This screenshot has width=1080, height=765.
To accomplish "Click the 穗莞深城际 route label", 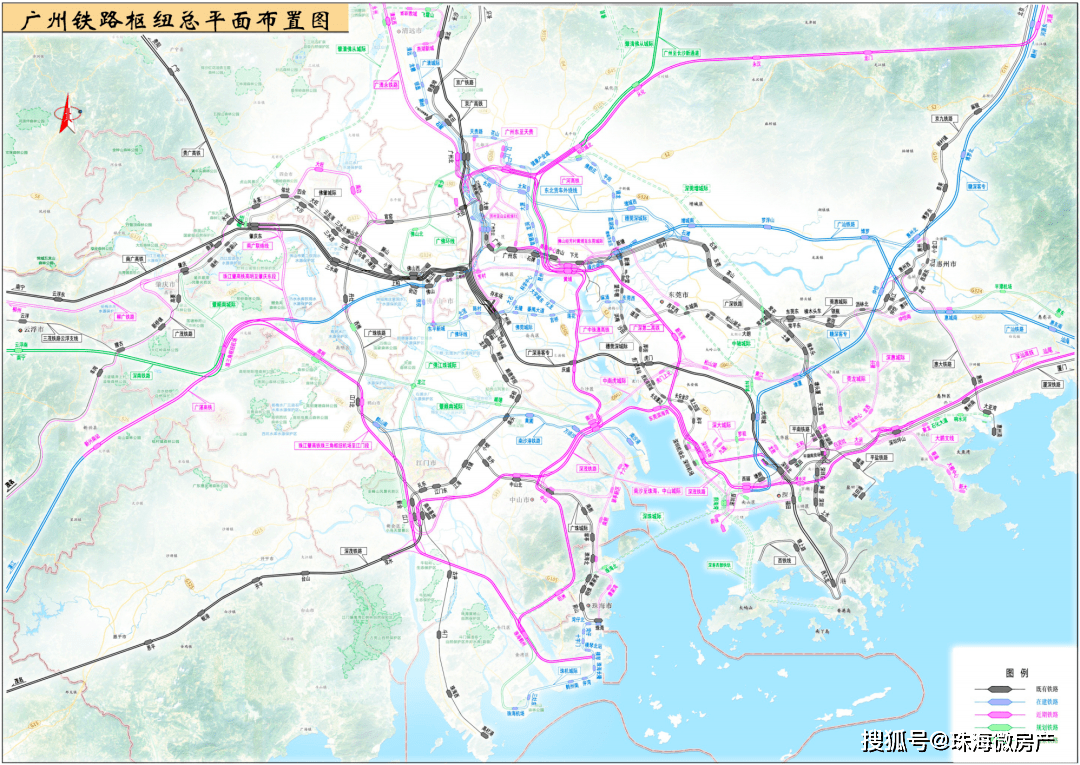I will pos(616,345).
